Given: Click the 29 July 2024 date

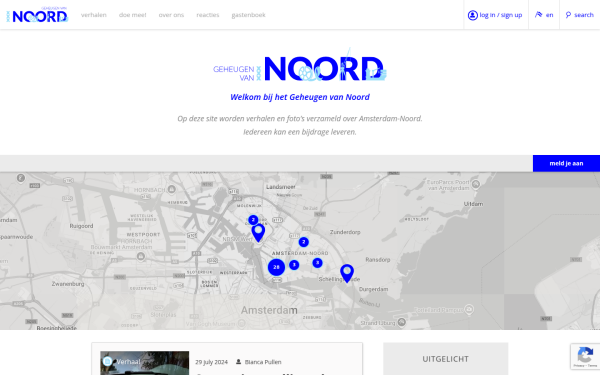Looking at the screenshot, I should point(211,362).
